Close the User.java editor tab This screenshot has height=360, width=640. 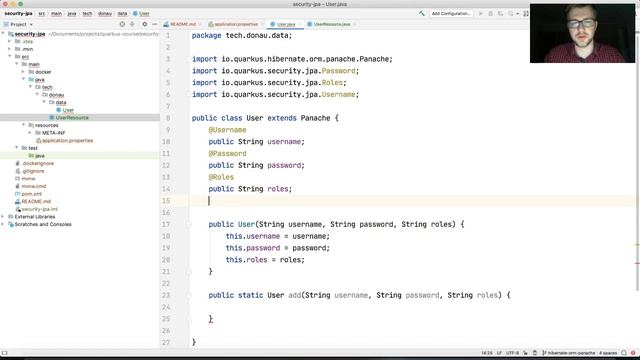coord(299,24)
